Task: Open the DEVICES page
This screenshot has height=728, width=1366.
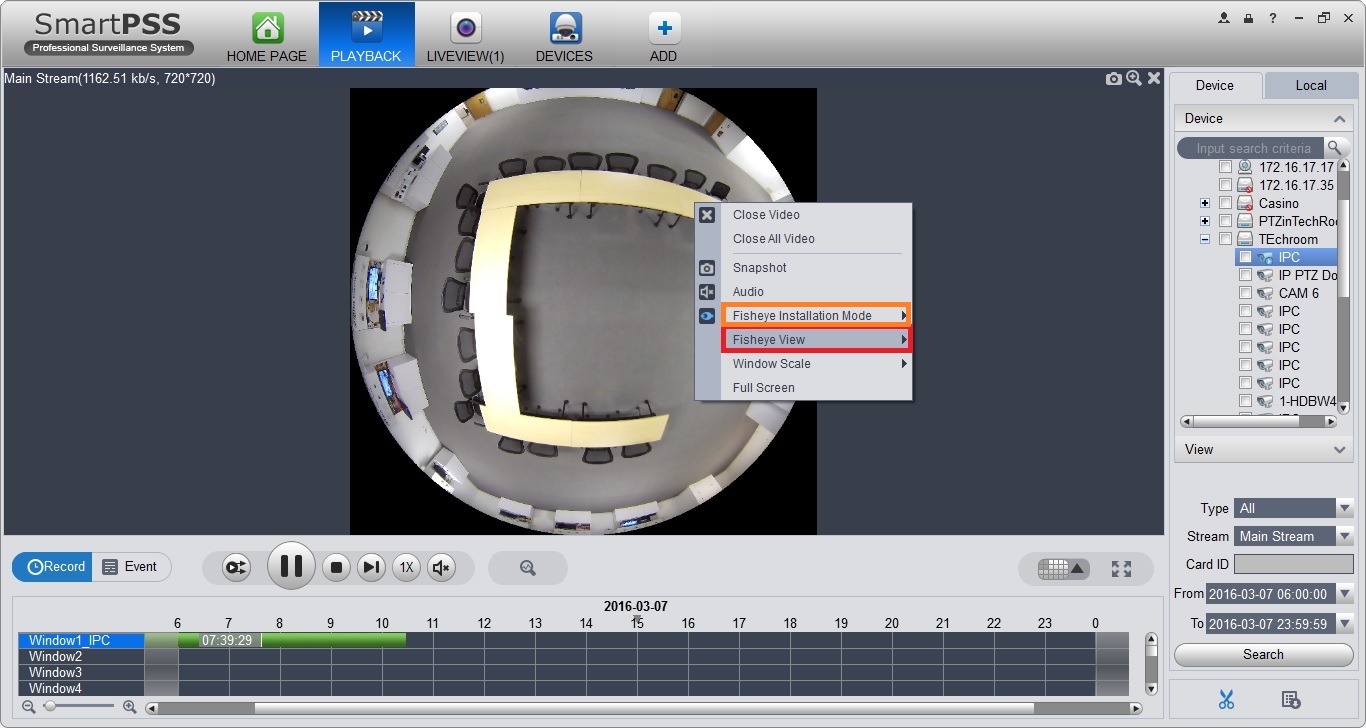Action: (564, 35)
